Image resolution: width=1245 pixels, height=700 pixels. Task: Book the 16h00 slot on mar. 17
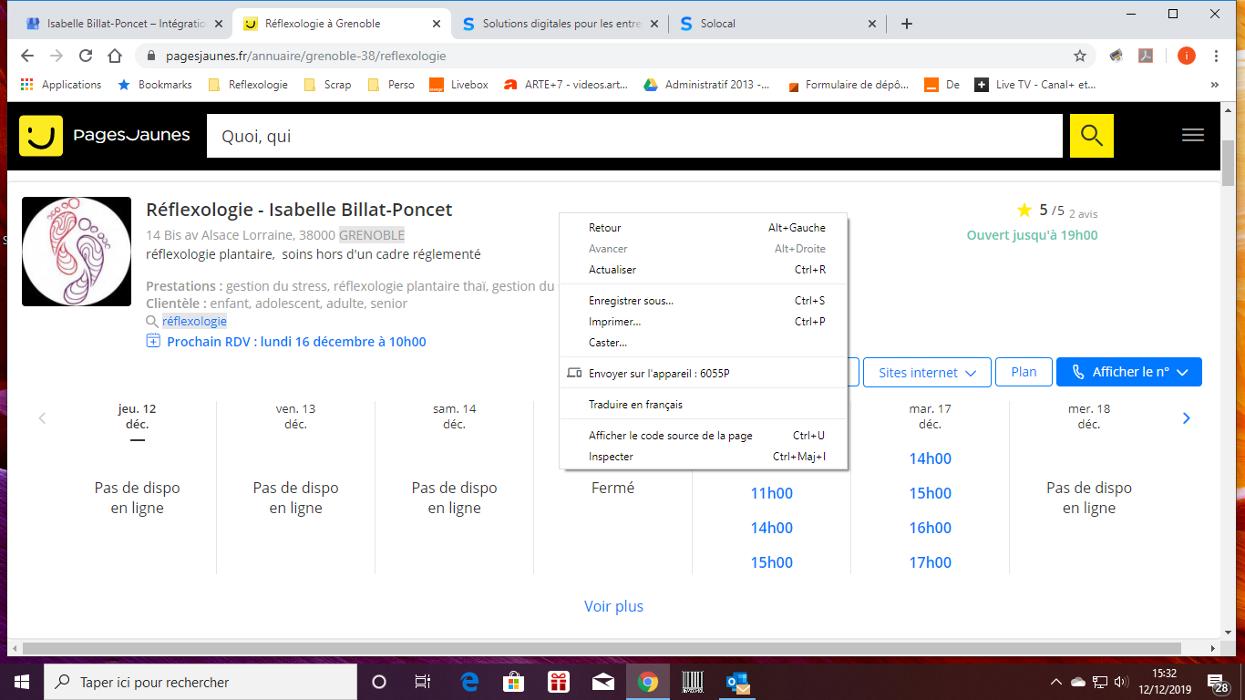(x=930, y=528)
